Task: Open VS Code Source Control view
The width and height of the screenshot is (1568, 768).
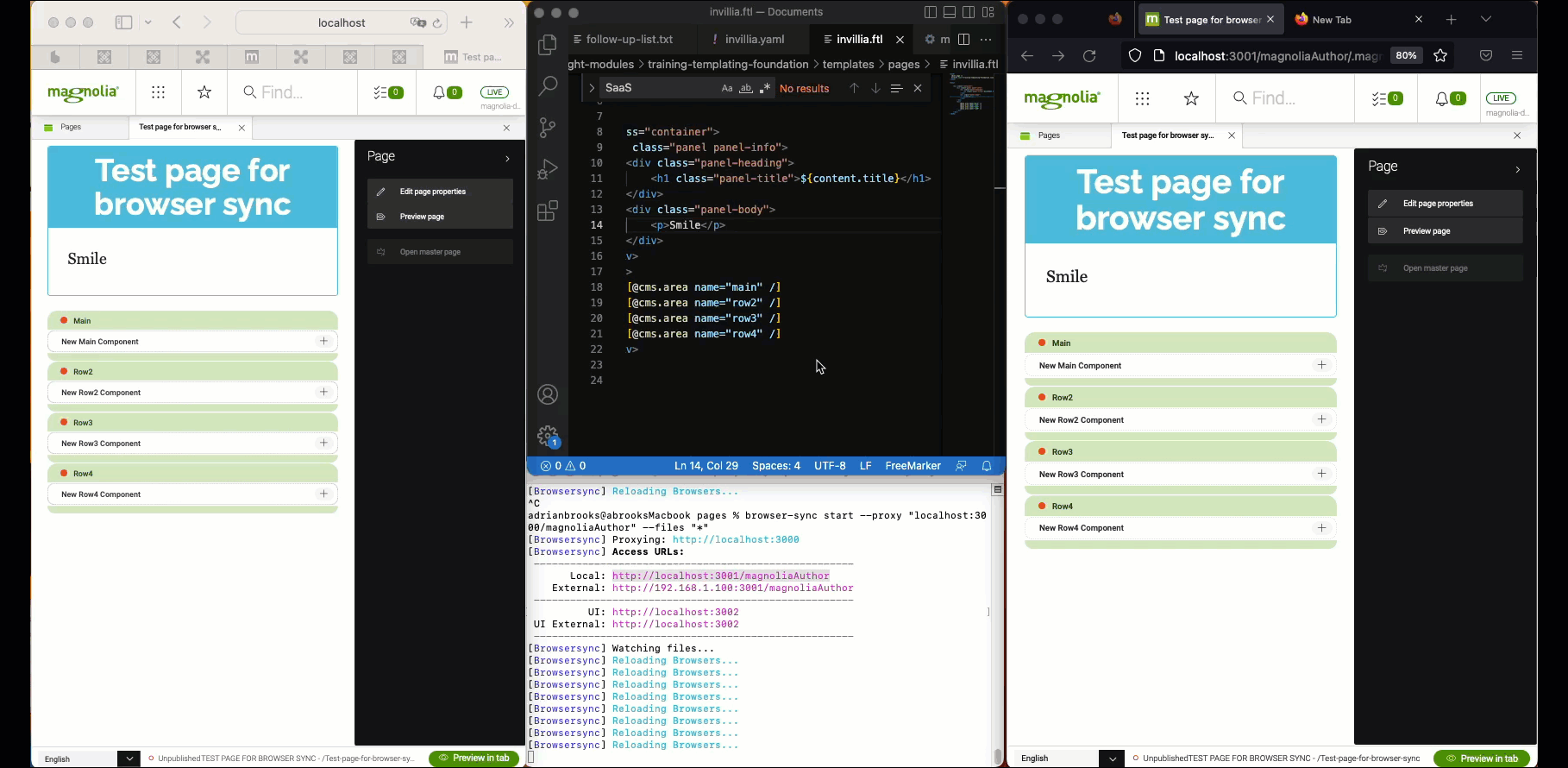Action: point(548,128)
